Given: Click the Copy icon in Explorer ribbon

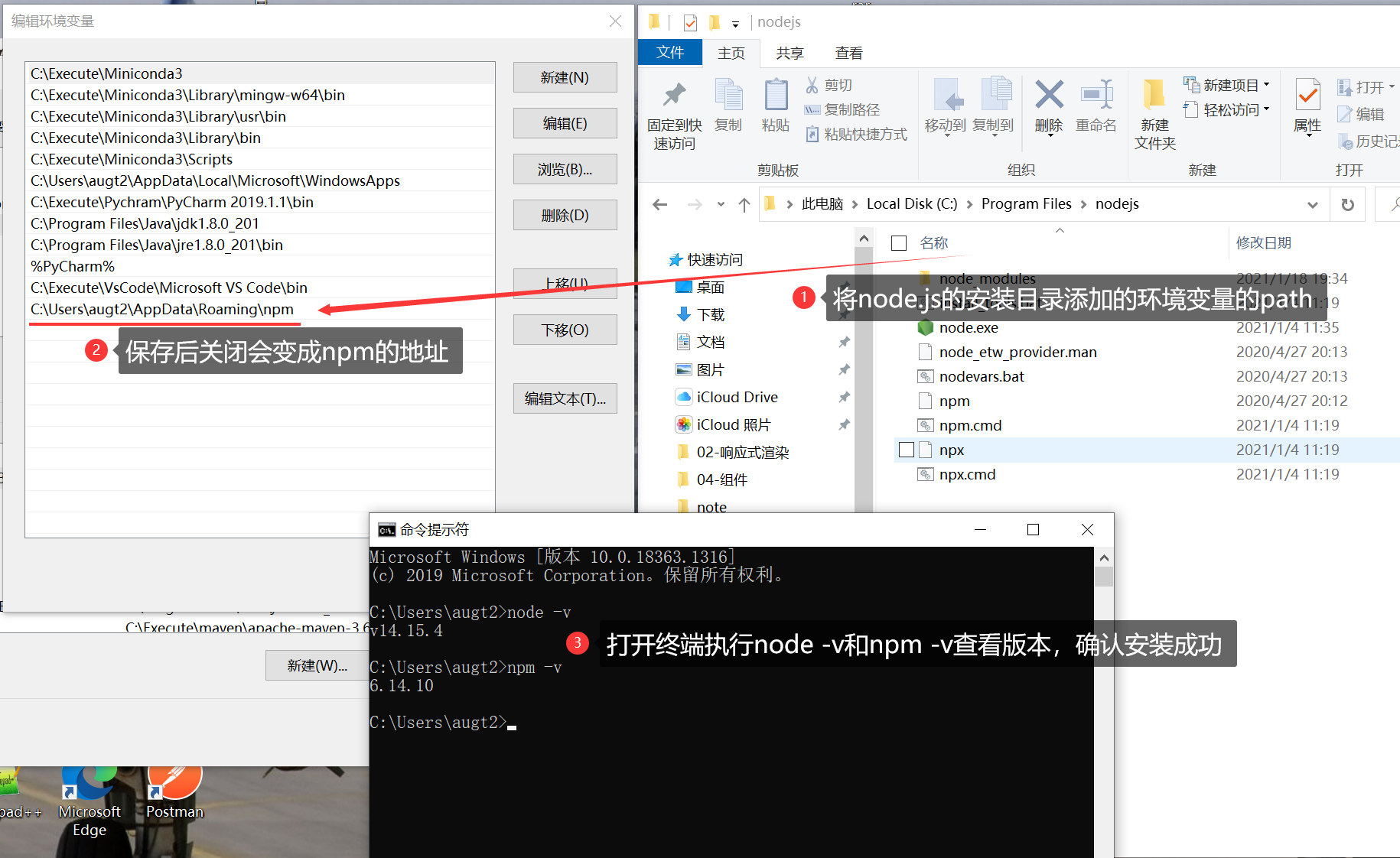Looking at the screenshot, I should tap(728, 96).
